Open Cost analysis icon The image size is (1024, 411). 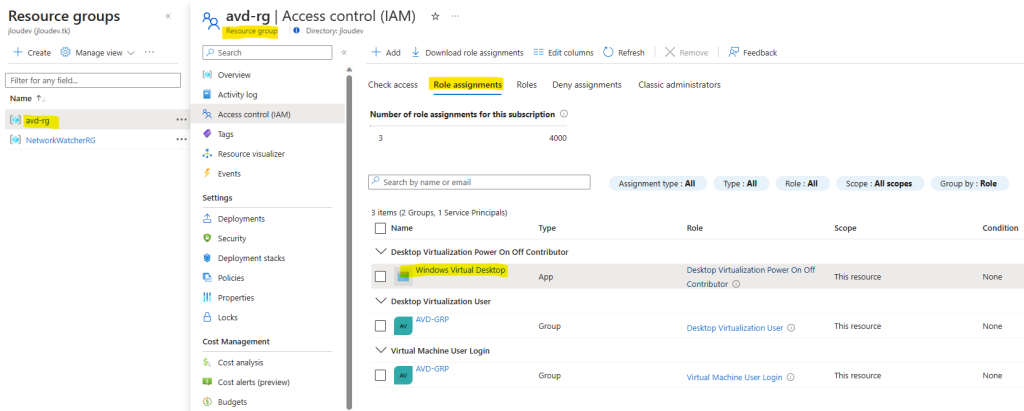[x=207, y=363]
